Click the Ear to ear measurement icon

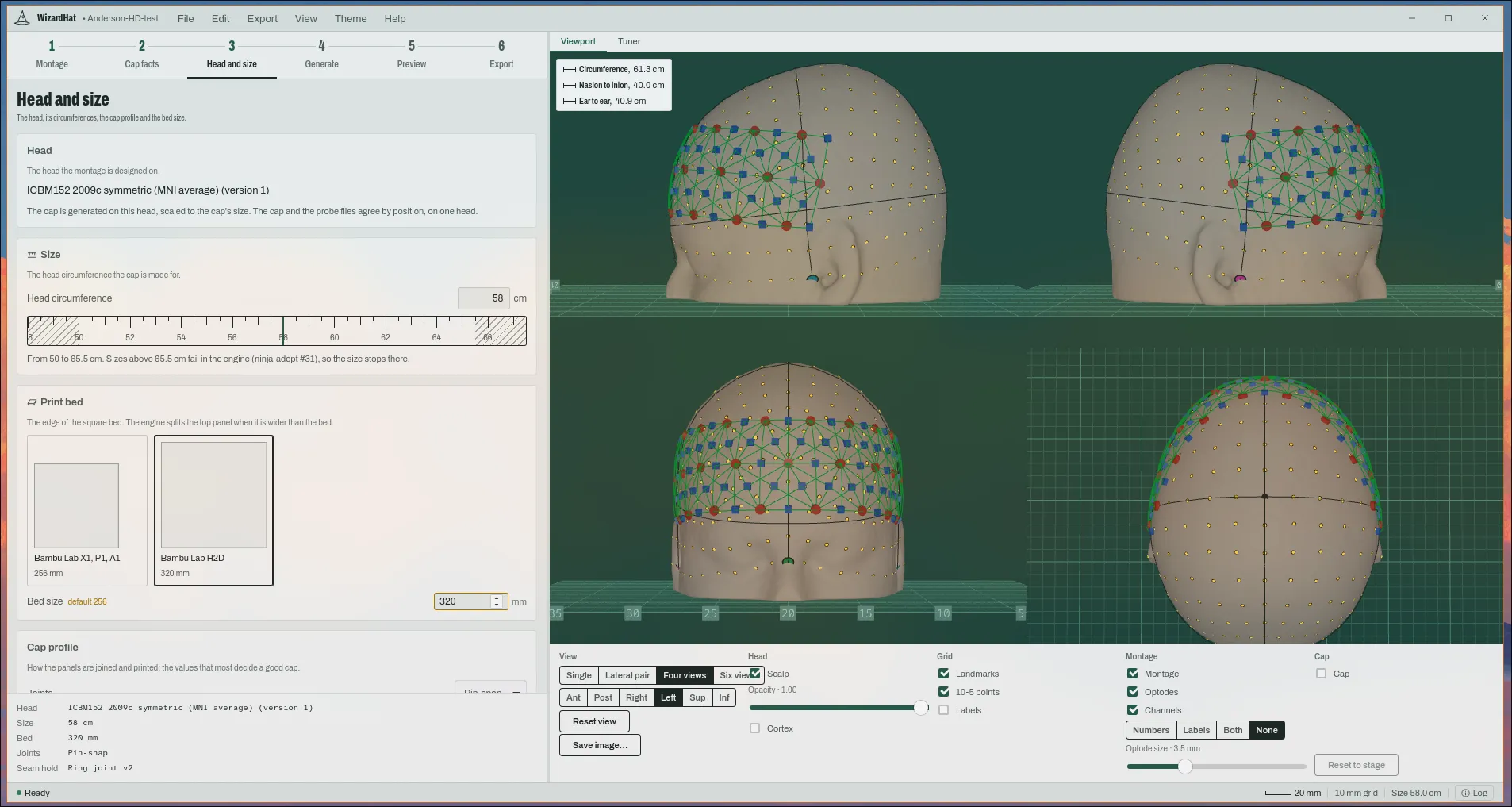coord(569,102)
